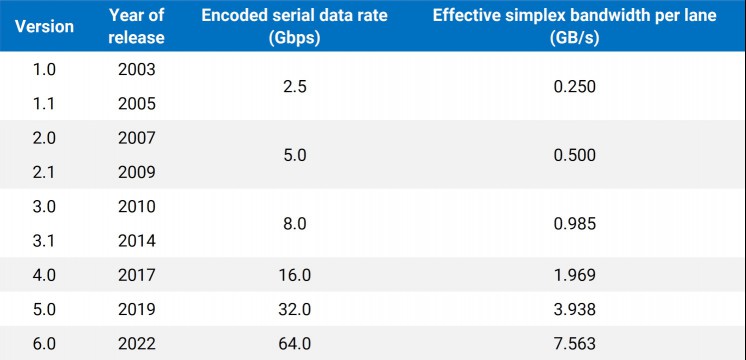Click the 0.985 bandwidth value

click(x=575, y=224)
